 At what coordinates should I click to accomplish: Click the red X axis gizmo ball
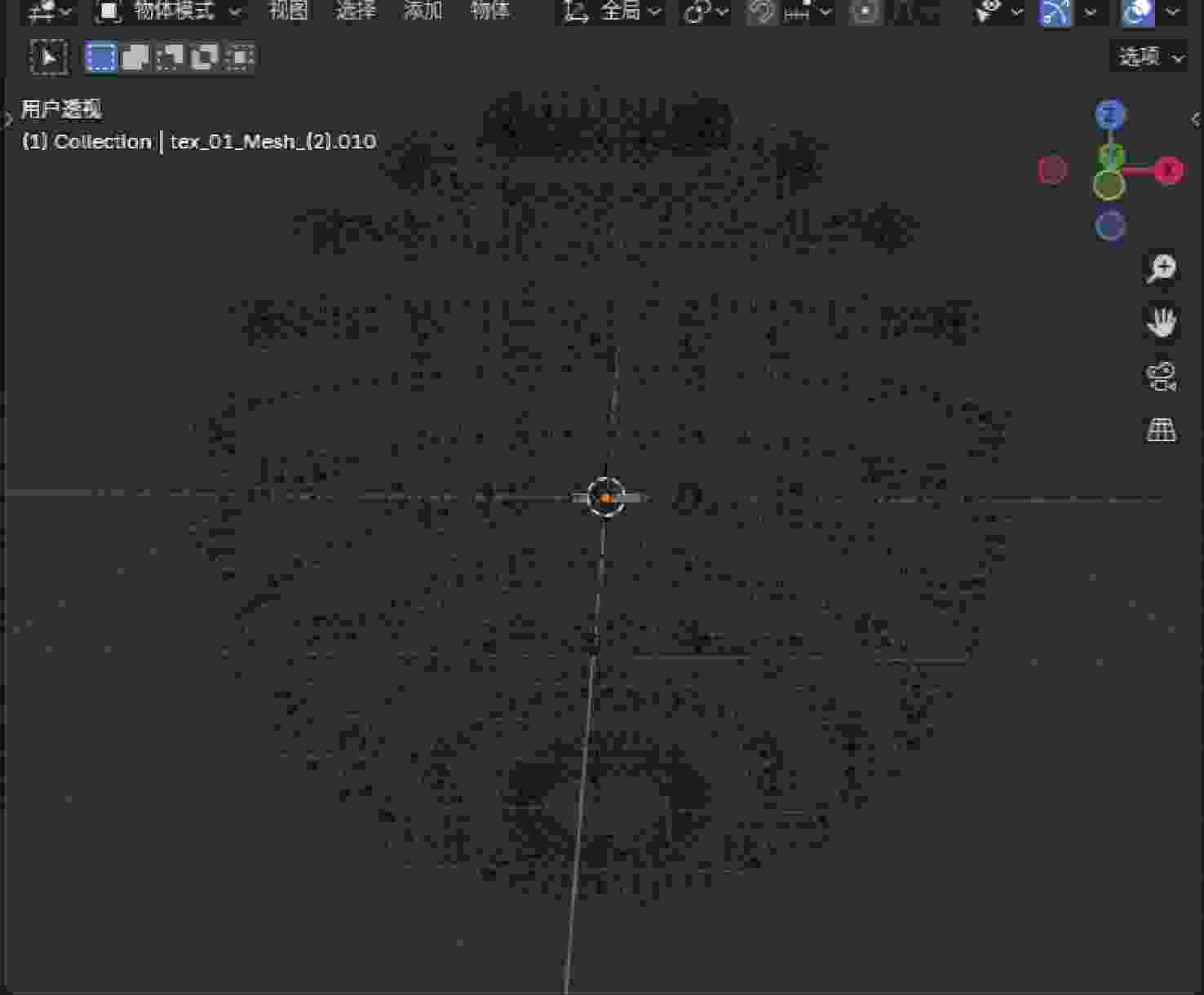(1168, 170)
